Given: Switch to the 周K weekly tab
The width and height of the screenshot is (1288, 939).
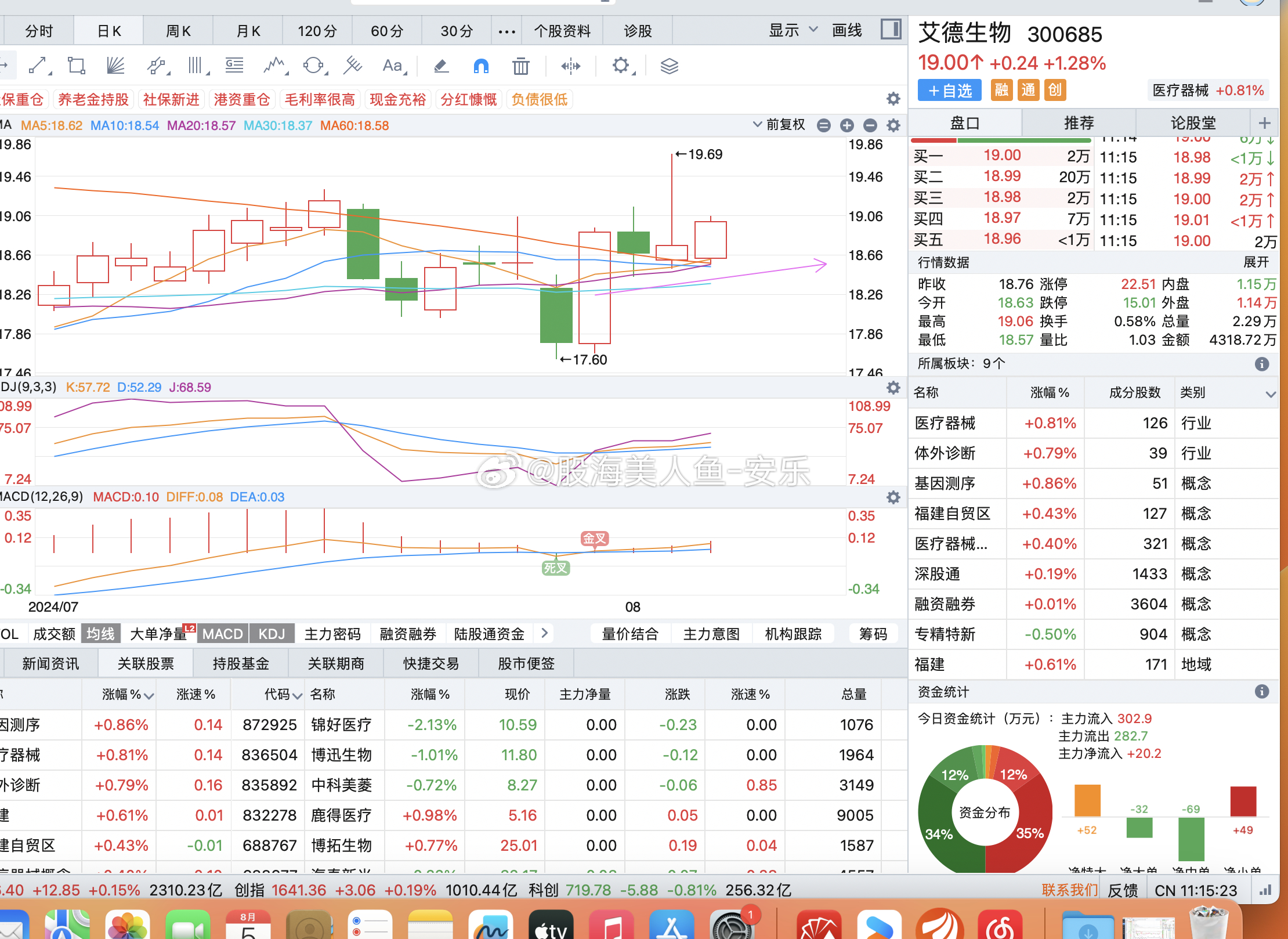Looking at the screenshot, I should [x=178, y=30].
